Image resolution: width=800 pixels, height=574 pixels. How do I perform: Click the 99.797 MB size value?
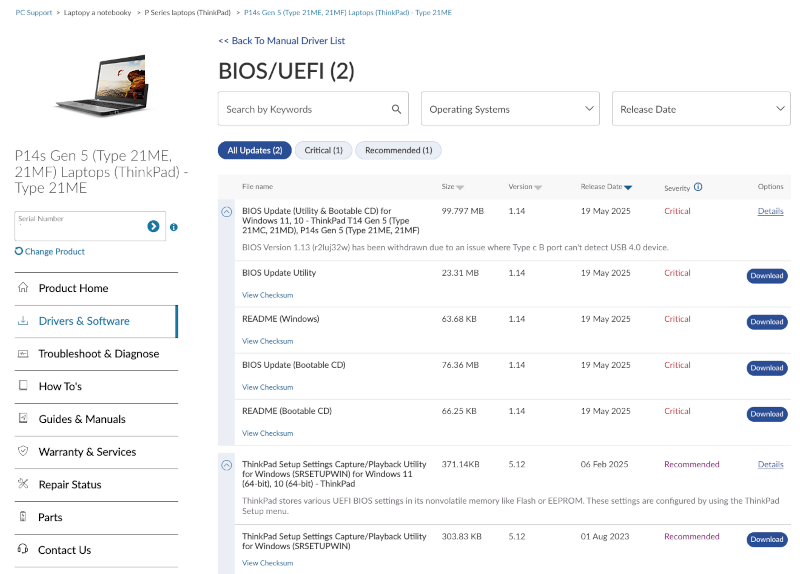point(462,211)
